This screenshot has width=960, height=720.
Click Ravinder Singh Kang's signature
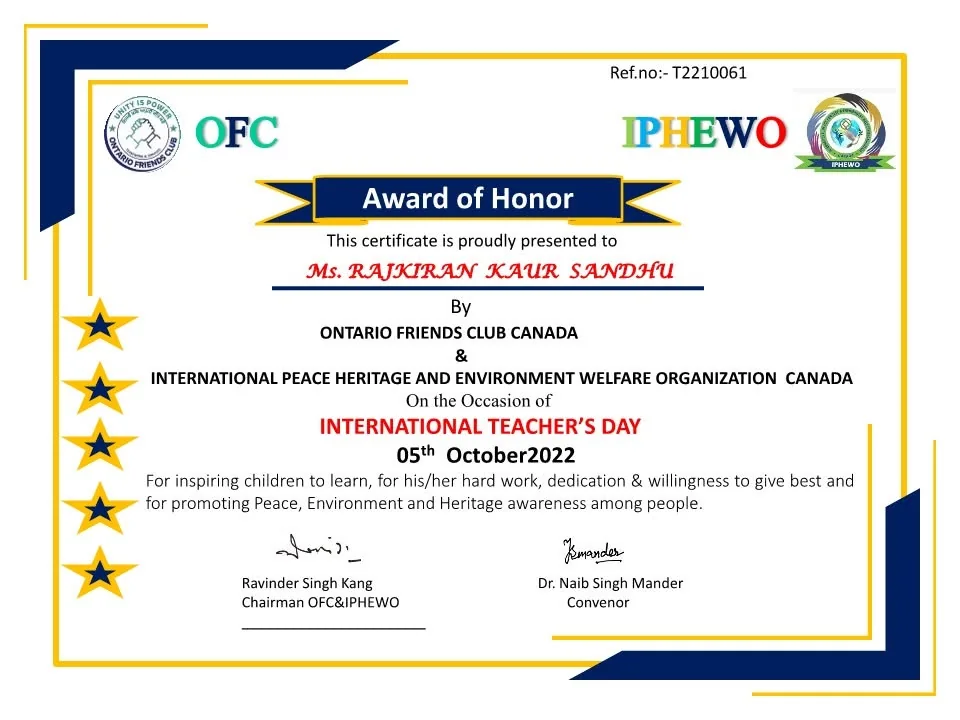tap(318, 548)
